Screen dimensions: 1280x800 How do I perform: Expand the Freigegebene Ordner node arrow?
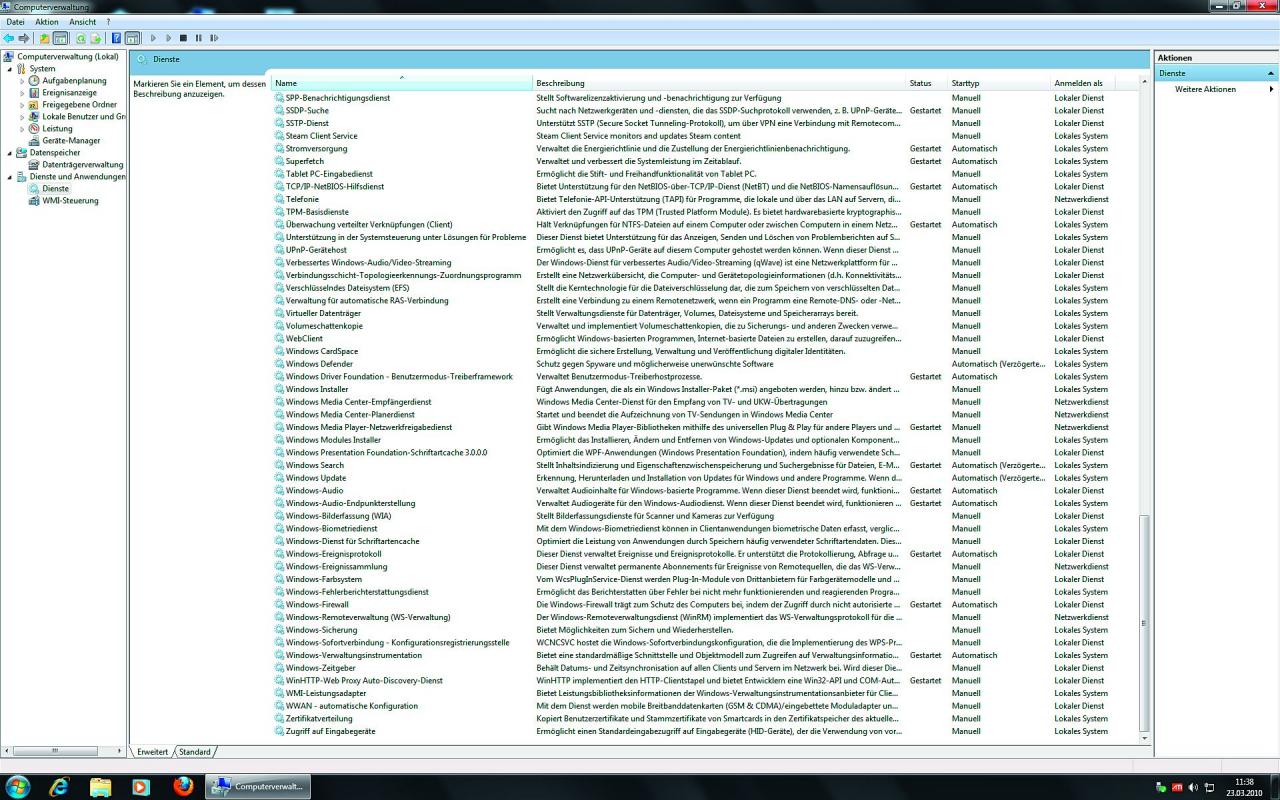22,105
